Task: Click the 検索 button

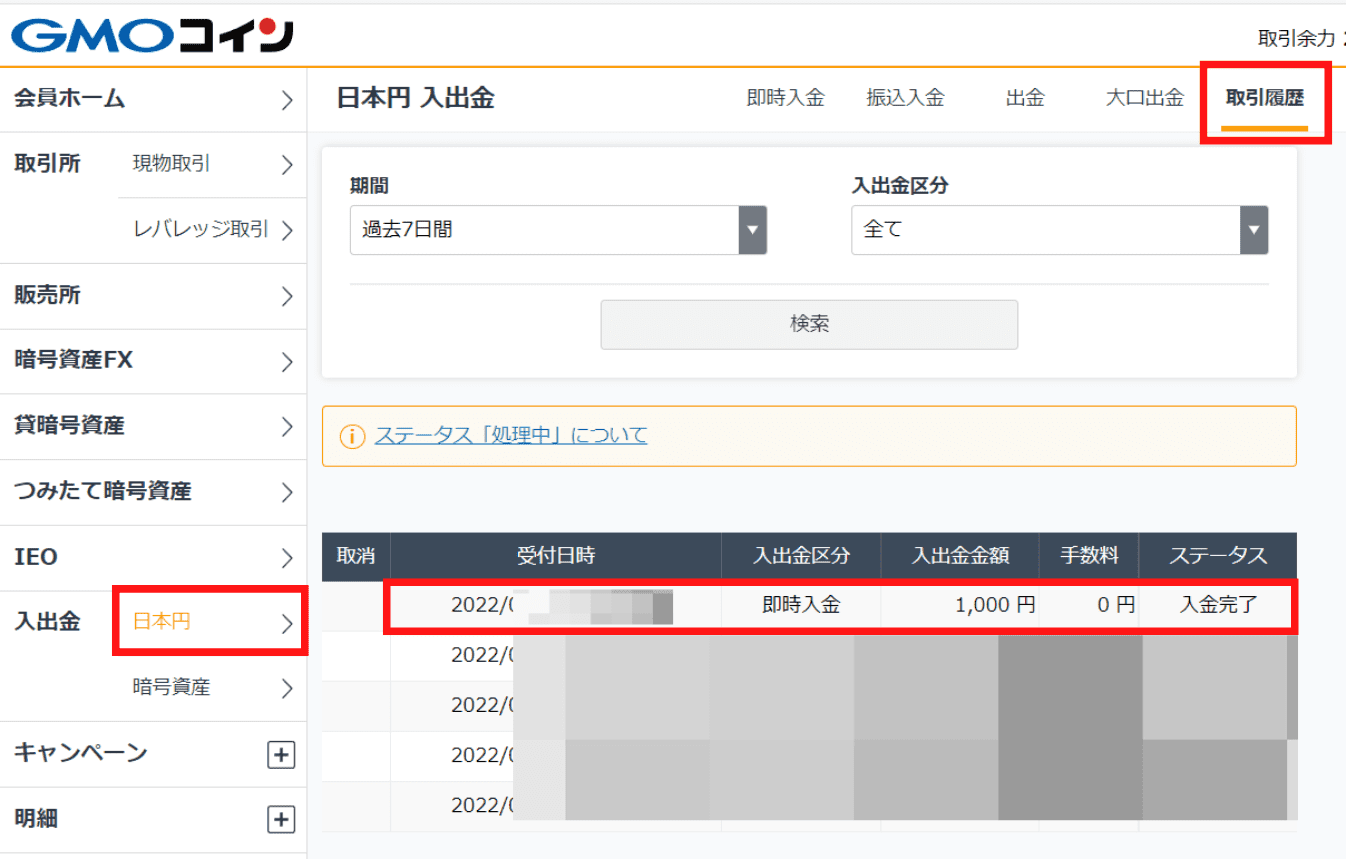Action: [809, 324]
